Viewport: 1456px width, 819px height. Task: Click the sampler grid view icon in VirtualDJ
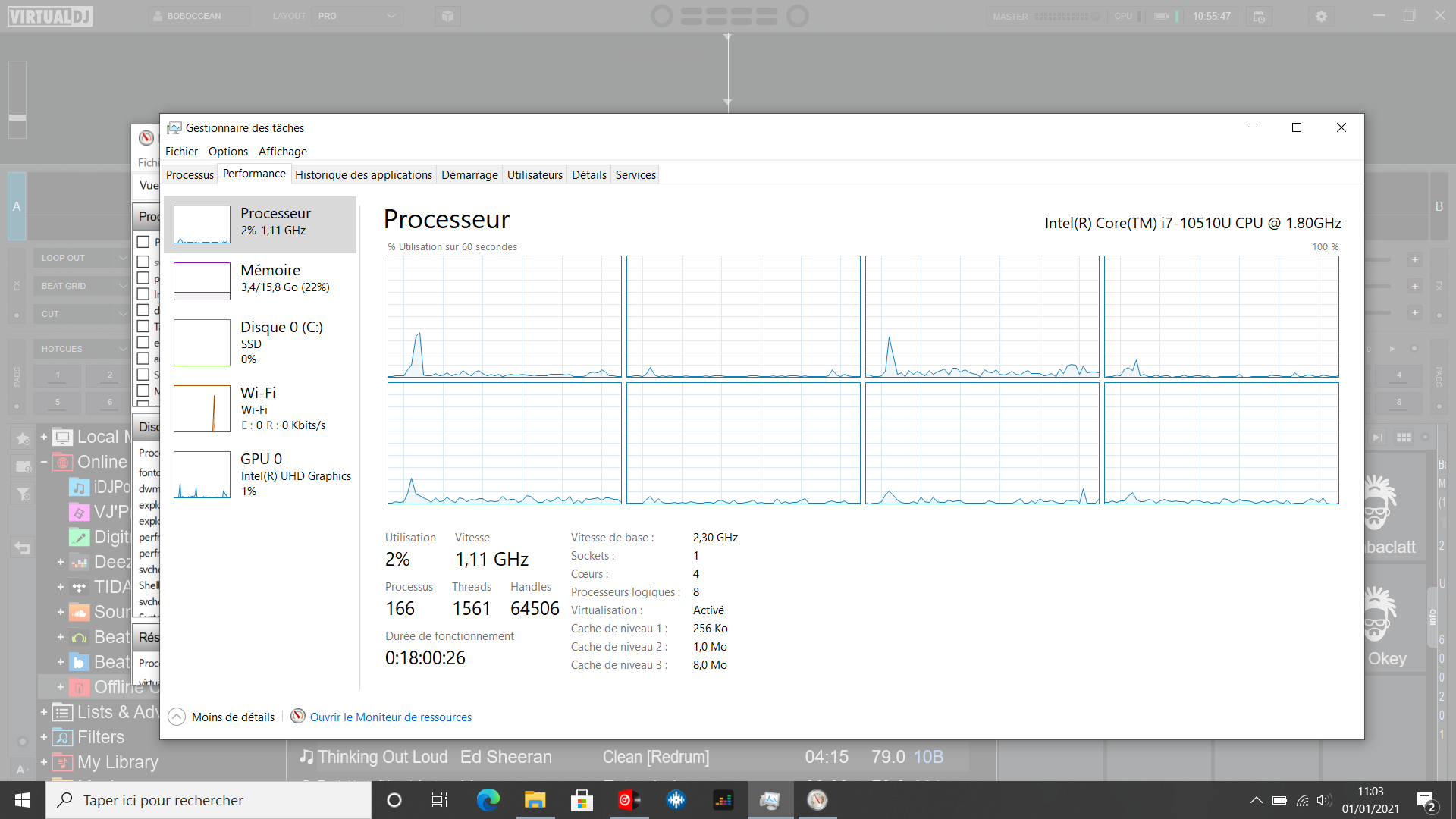1404,438
